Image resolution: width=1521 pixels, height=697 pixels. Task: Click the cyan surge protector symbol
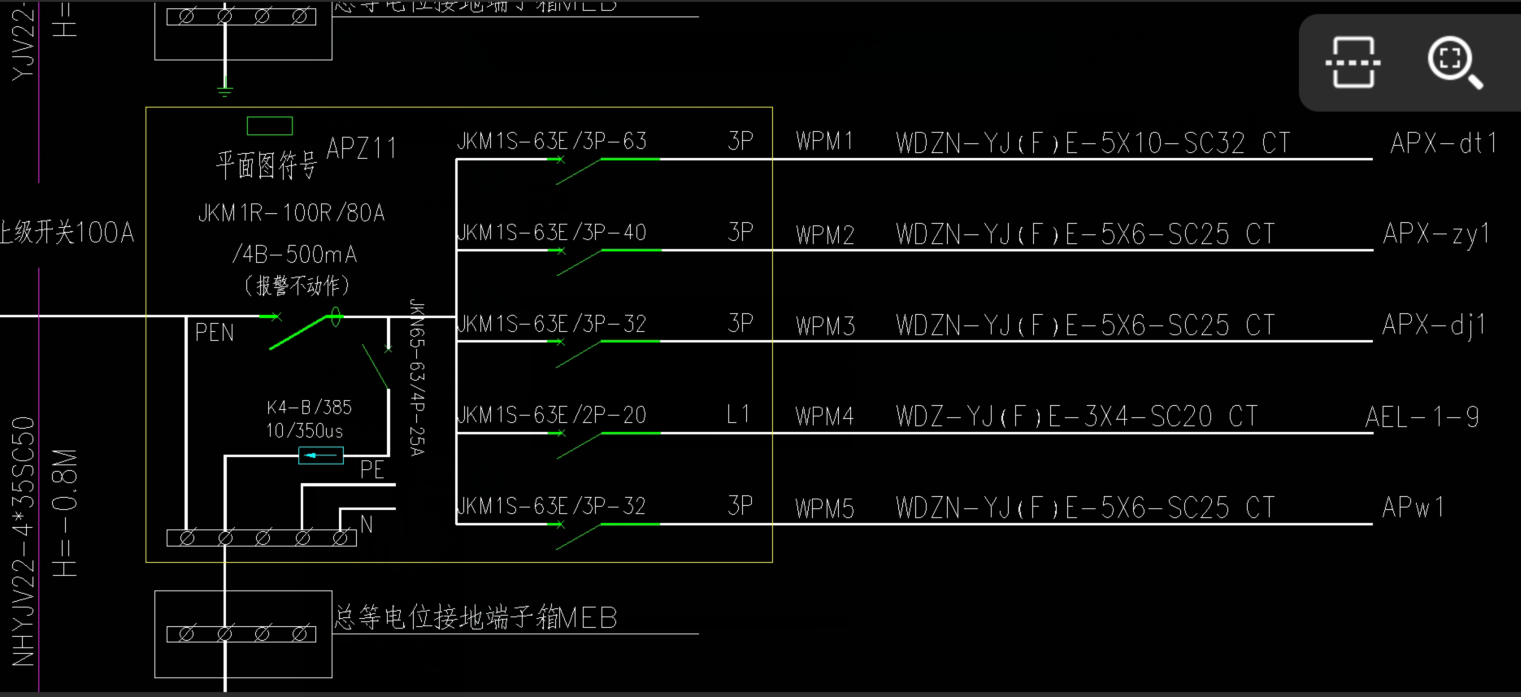[x=321, y=456]
